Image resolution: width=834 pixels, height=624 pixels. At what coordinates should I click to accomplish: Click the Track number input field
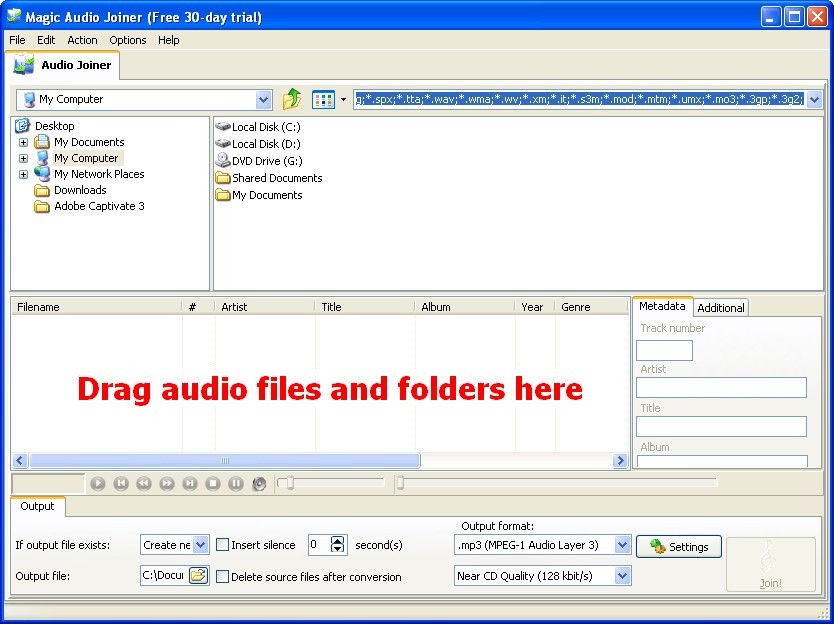(x=664, y=351)
